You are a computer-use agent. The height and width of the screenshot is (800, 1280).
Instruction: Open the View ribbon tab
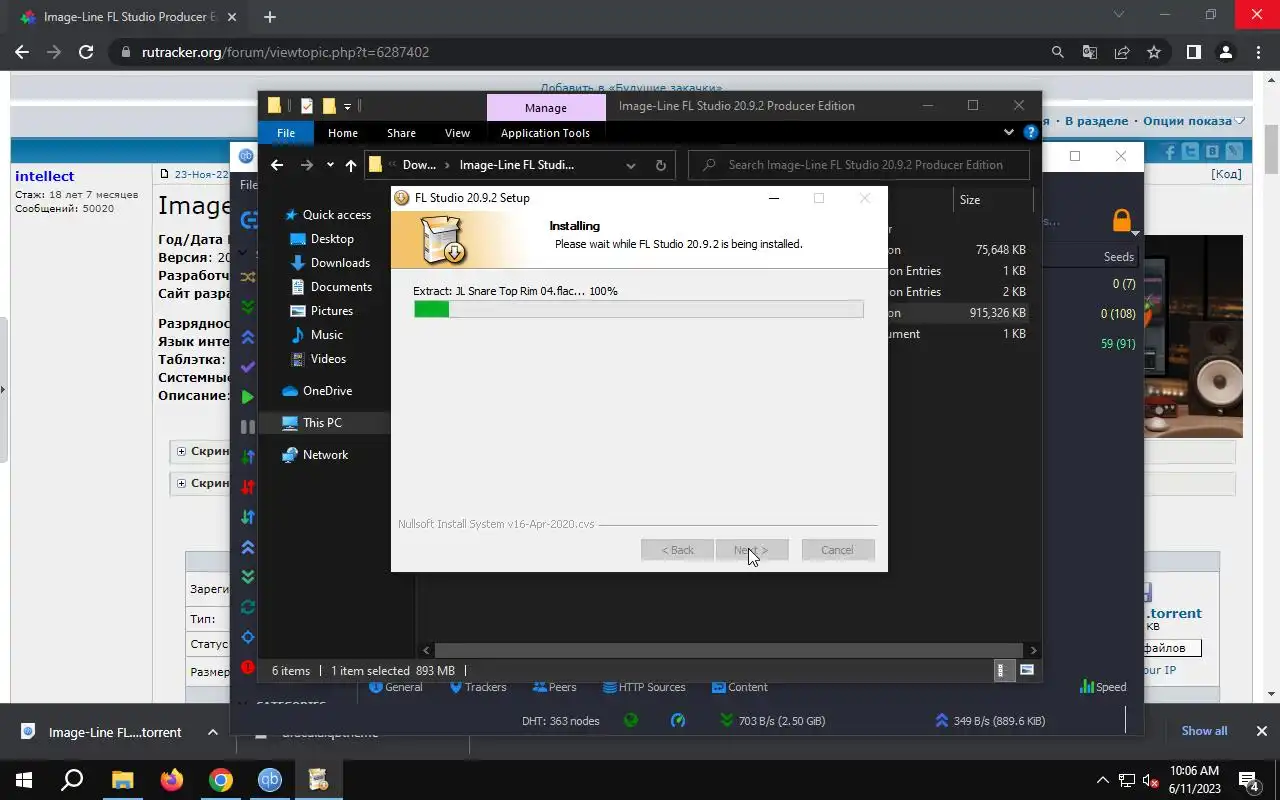pyautogui.click(x=457, y=133)
